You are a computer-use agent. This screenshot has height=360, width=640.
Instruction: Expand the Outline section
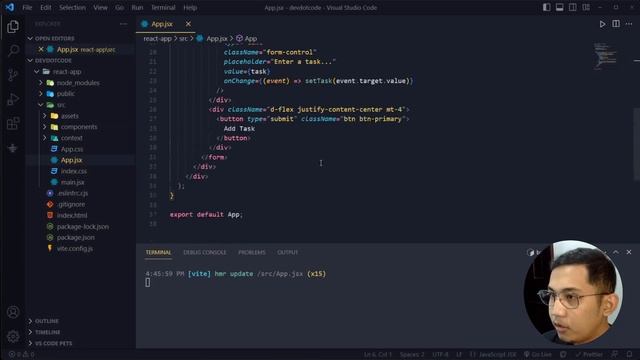click(30, 321)
